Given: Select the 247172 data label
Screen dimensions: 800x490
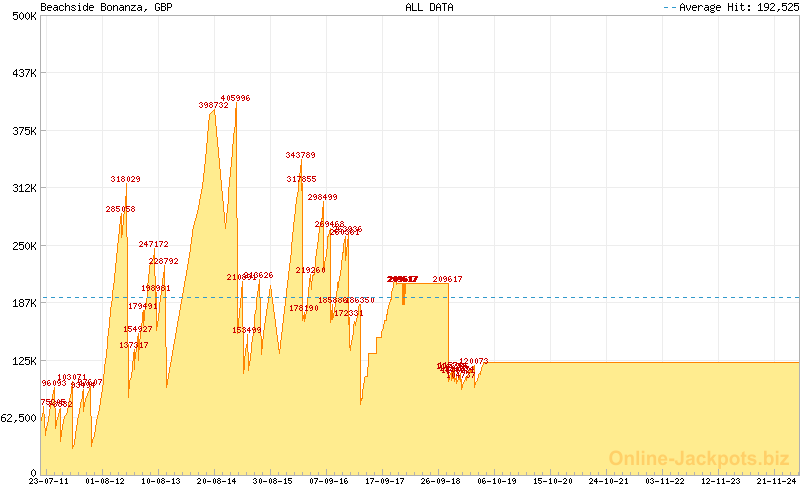Looking at the screenshot, I should (153, 244).
